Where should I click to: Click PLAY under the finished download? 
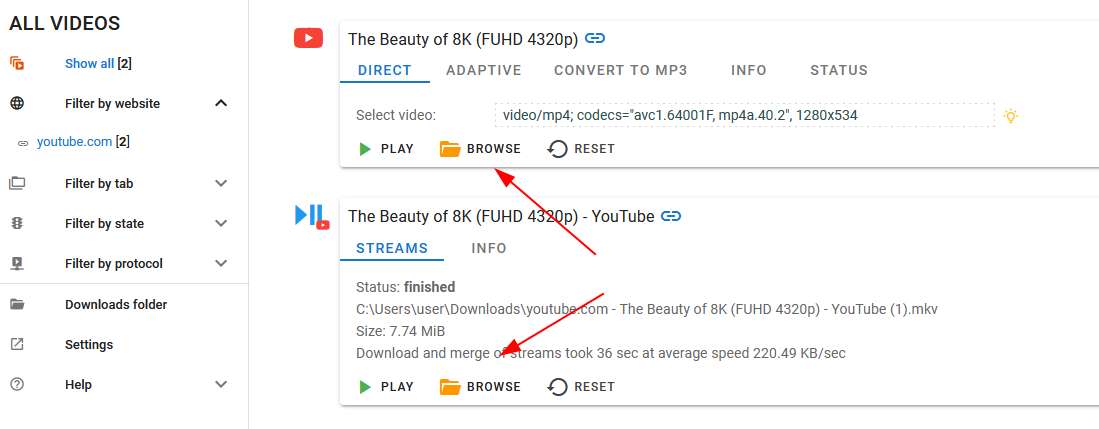[386, 387]
